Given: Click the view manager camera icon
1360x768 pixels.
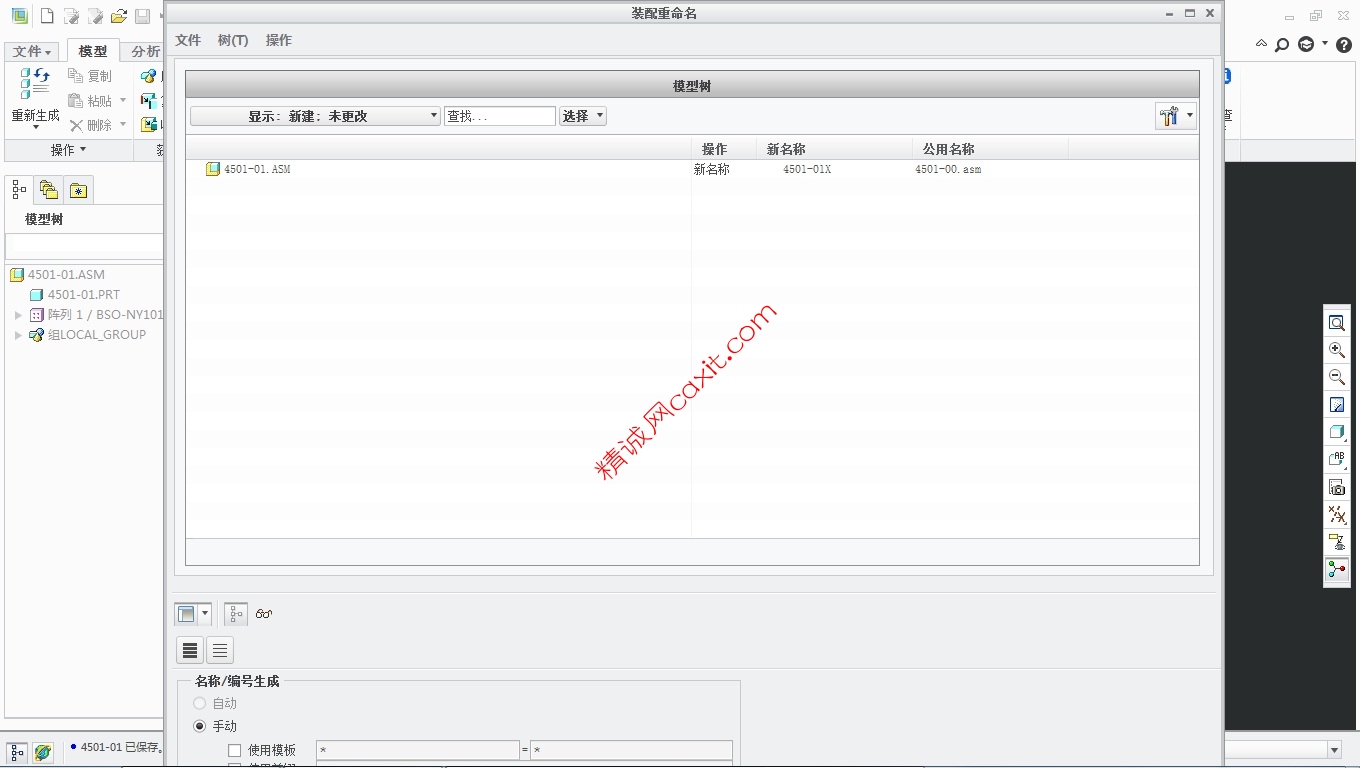Looking at the screenshot, I should click(1337, 487).
